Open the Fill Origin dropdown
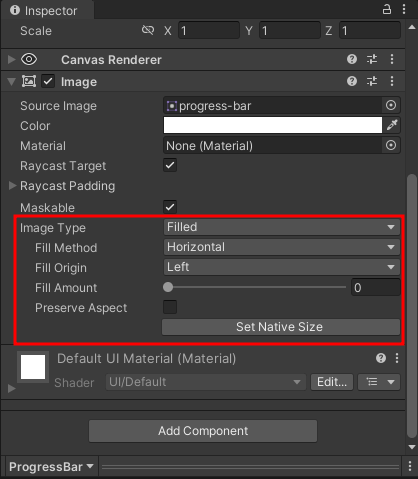Viewport: 418px width, 479px height. pyautogui.click(x=282, y=267)
